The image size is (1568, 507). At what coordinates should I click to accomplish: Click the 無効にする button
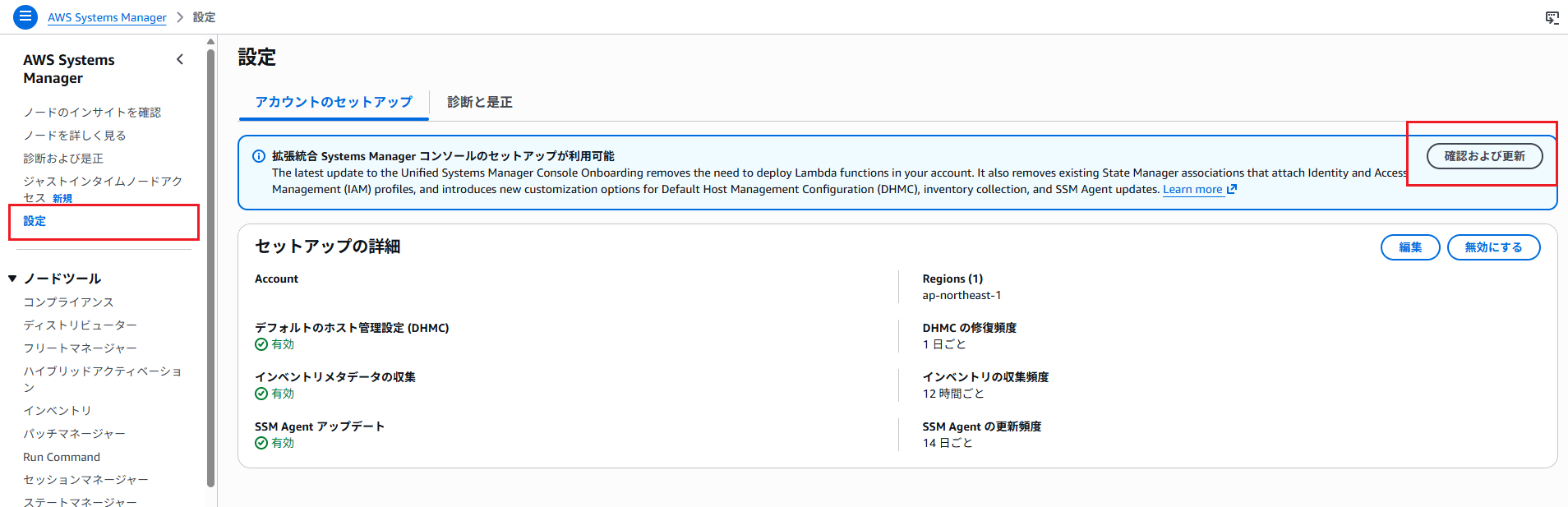coord(1493,247)
